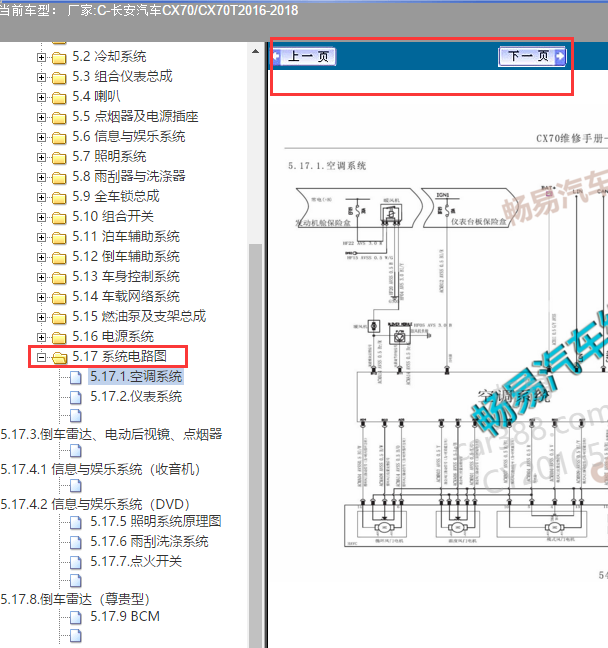Click the folder icon for 5.14 车载网络系统
Viewport: 608px width, 648px height.
[59, 298]
